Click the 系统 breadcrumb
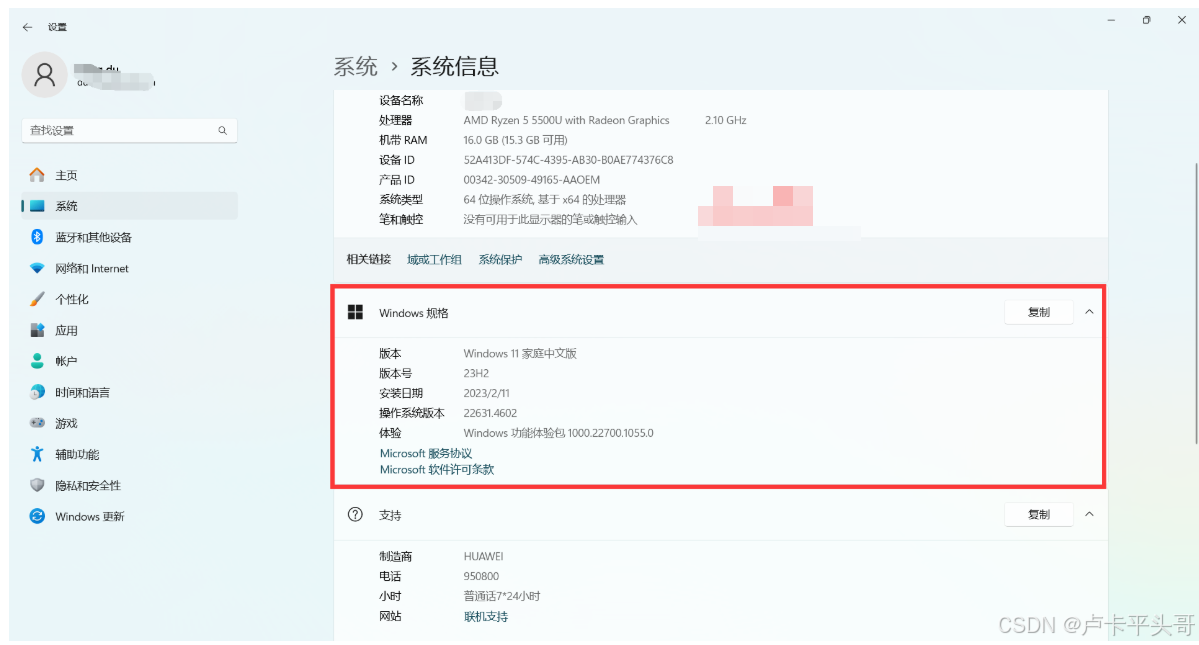The height and width of the screenshot is (645, 1199). click(x=356, y=66)
